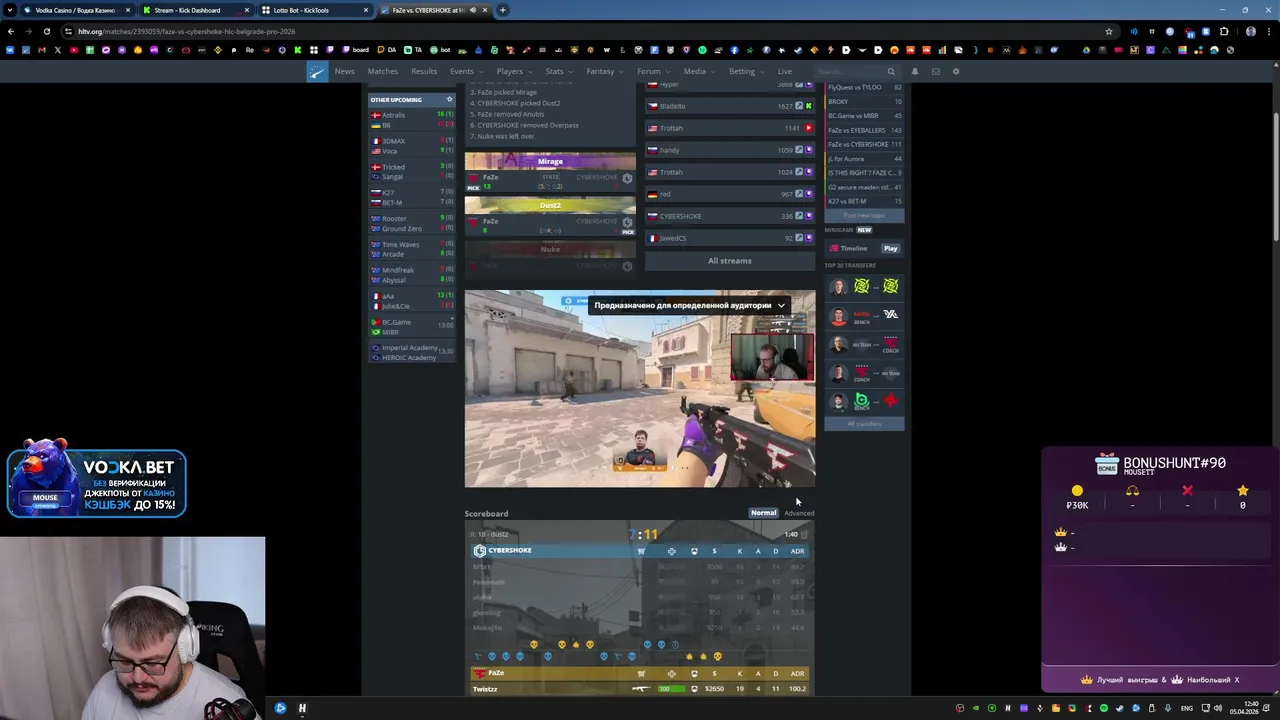The width and height of the screenshot is (1280, 720).
Task: Click the YouTube icon on Trottah 1141 stream
Action: (809, 128)
